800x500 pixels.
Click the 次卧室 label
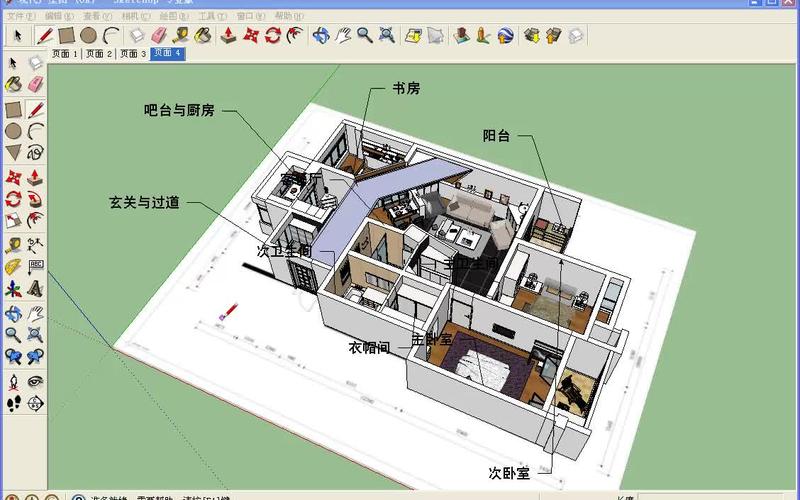point(509,473)
